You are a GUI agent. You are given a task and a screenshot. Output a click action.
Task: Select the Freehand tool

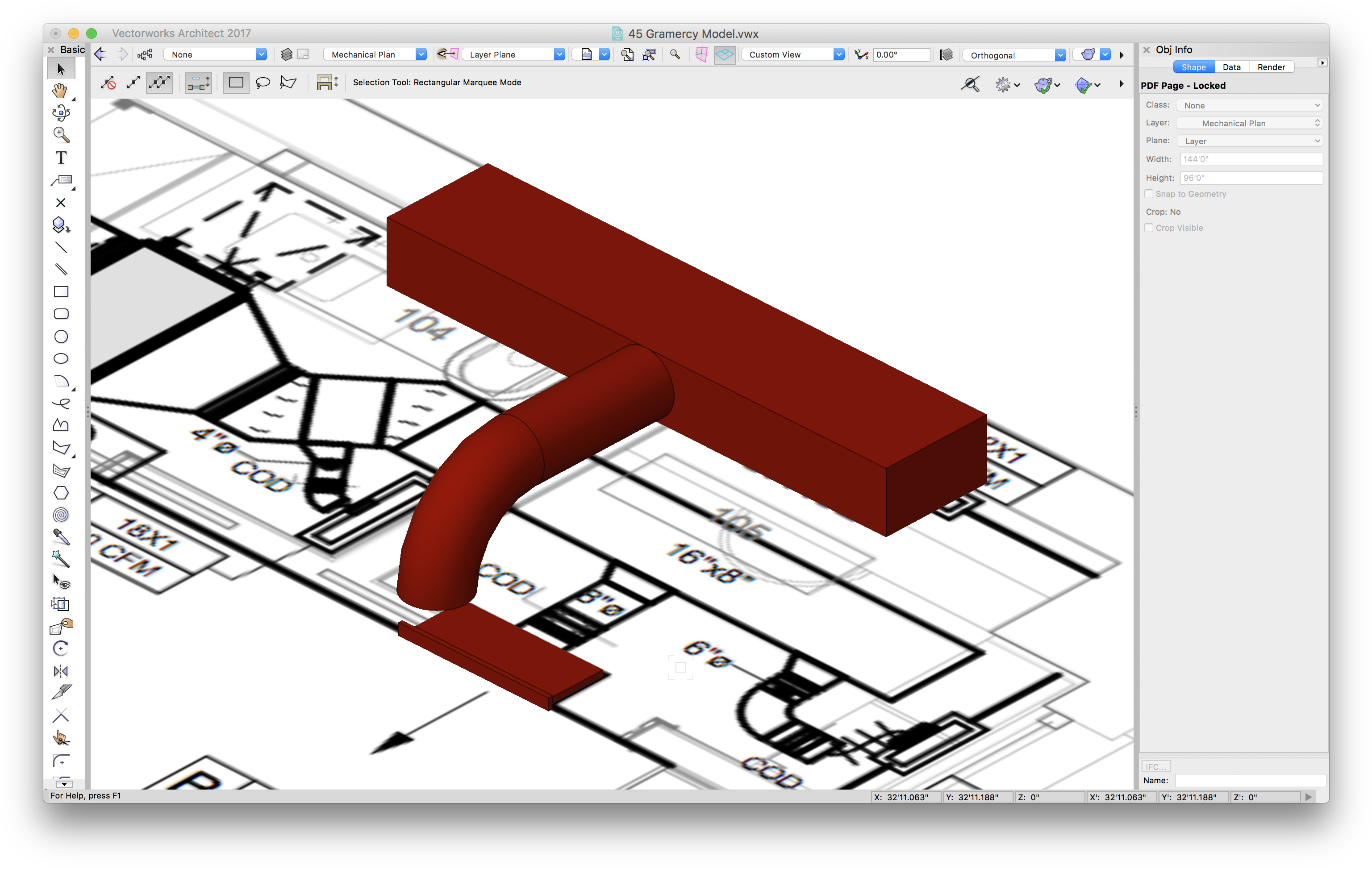pyautogui.click(x=60, y=403)
